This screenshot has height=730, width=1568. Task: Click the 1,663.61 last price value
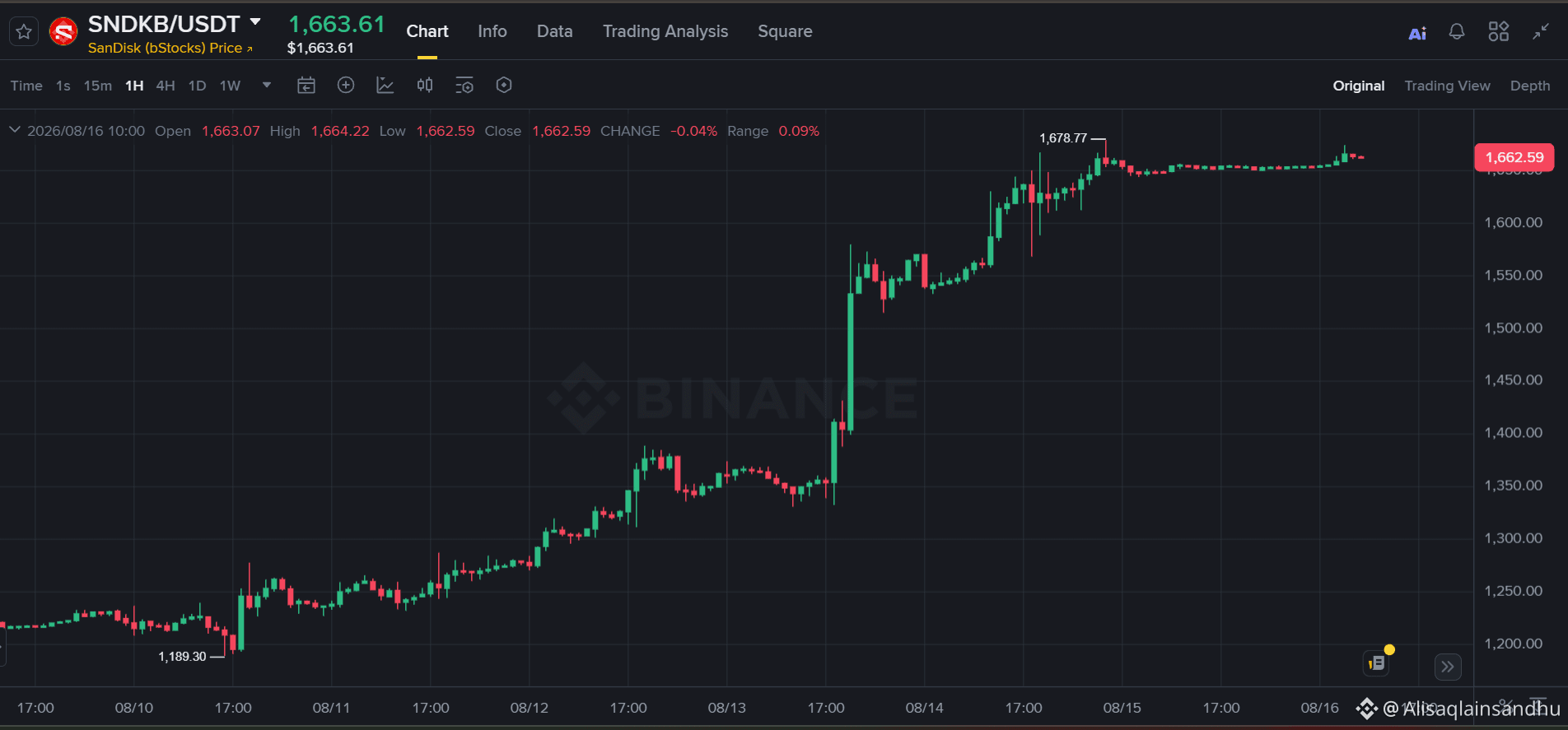[337, 25]
